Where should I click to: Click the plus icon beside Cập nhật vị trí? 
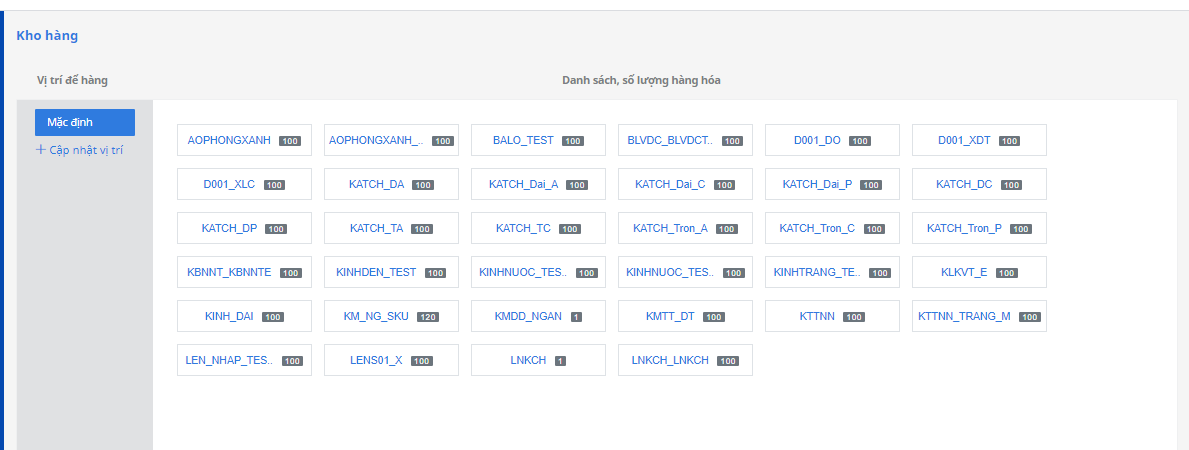41,150
